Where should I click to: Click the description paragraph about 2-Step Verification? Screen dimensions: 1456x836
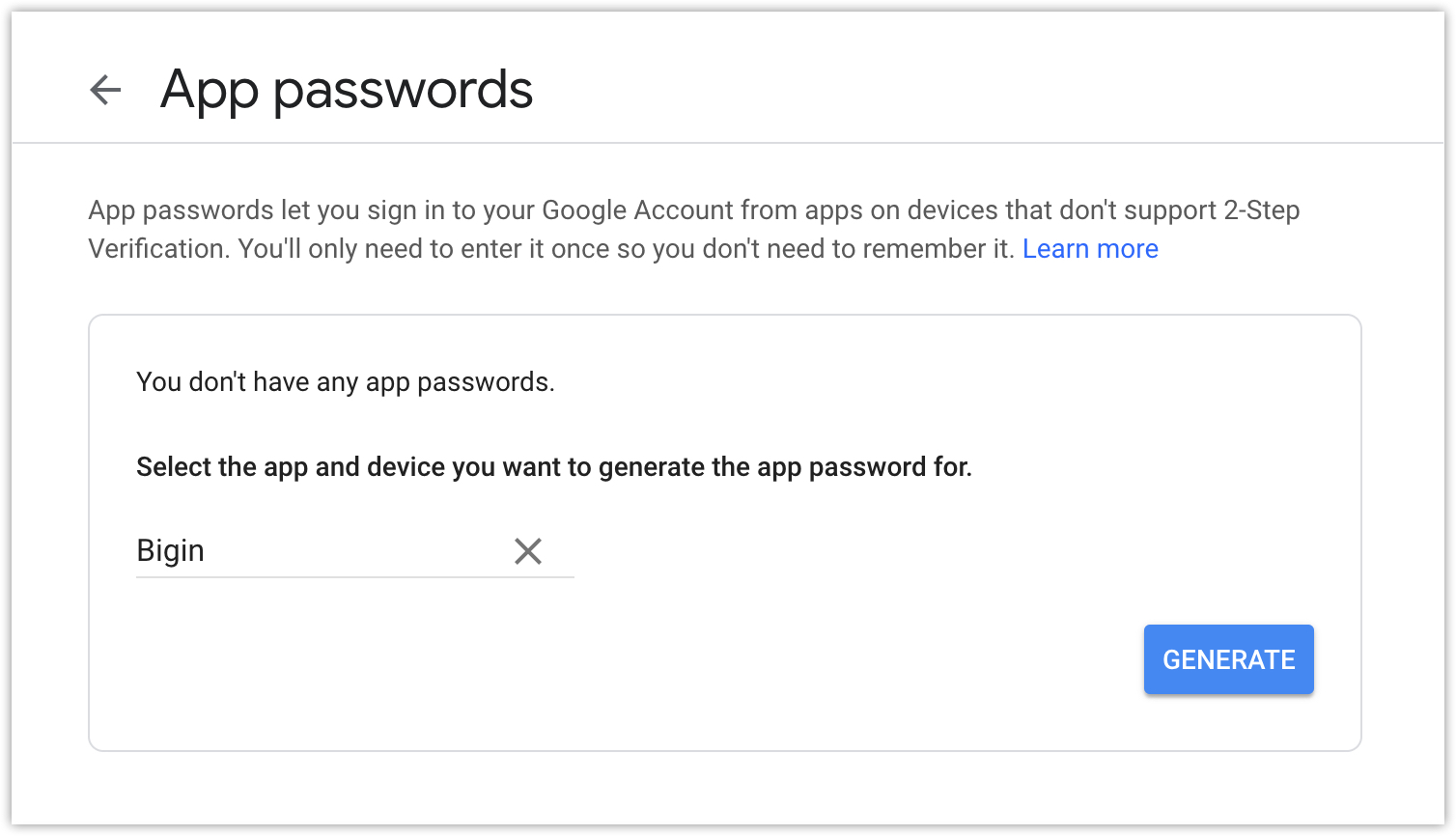(x=694, y=230)
